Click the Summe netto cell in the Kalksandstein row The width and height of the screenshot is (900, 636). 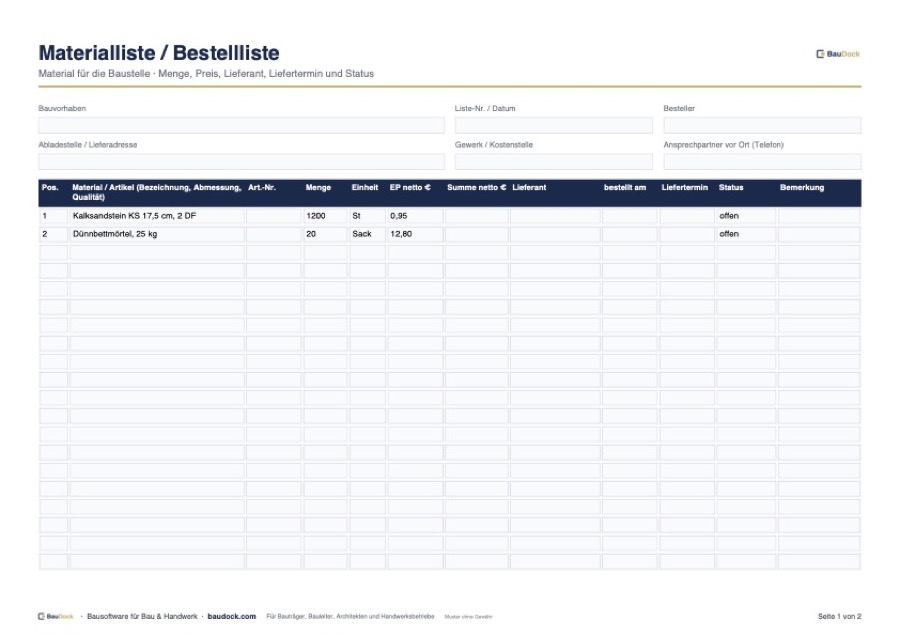tap(476, 216)
